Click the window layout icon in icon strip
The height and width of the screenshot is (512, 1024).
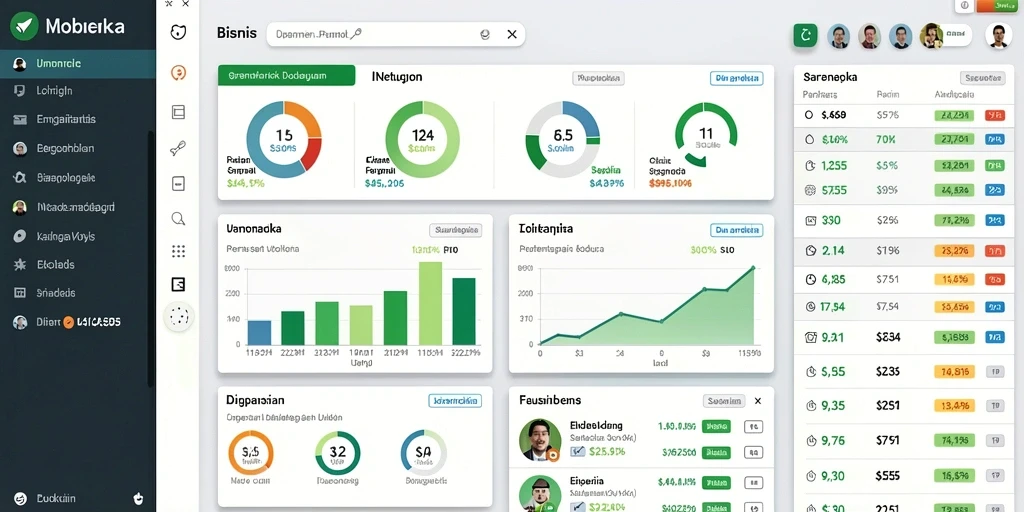click(x=178, y=112)
